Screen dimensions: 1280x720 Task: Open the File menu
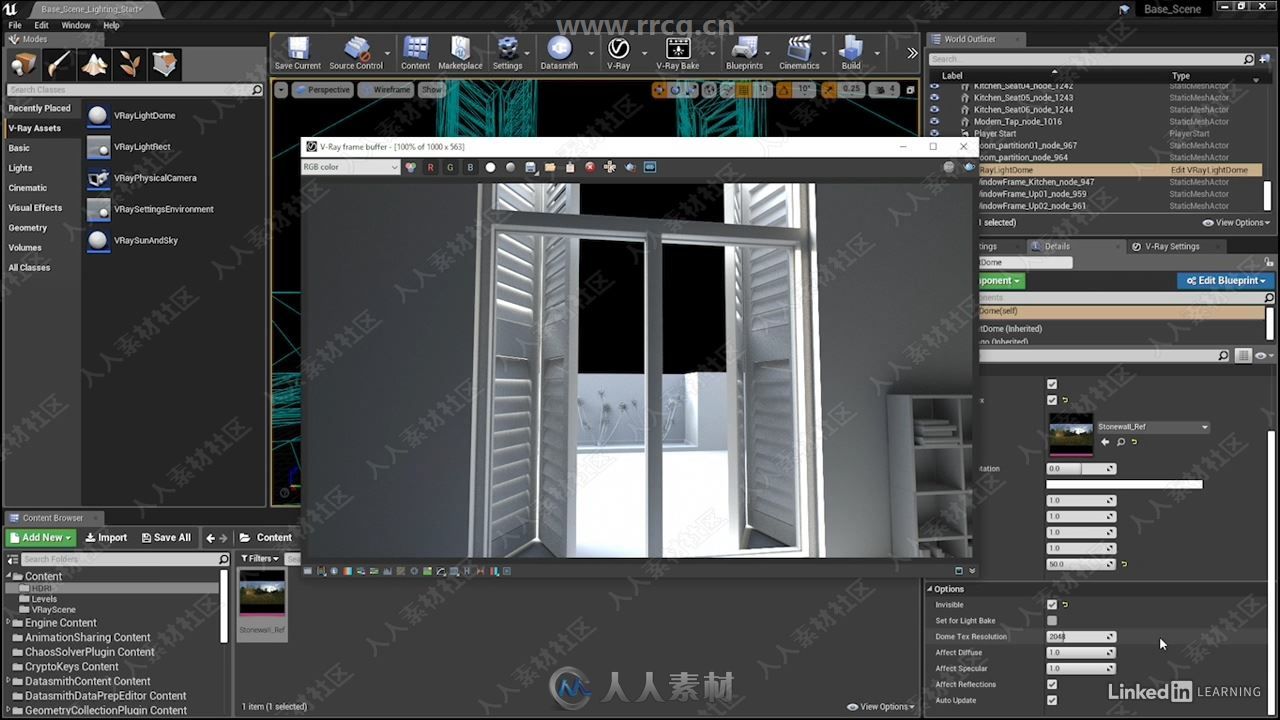pos(15,25)
